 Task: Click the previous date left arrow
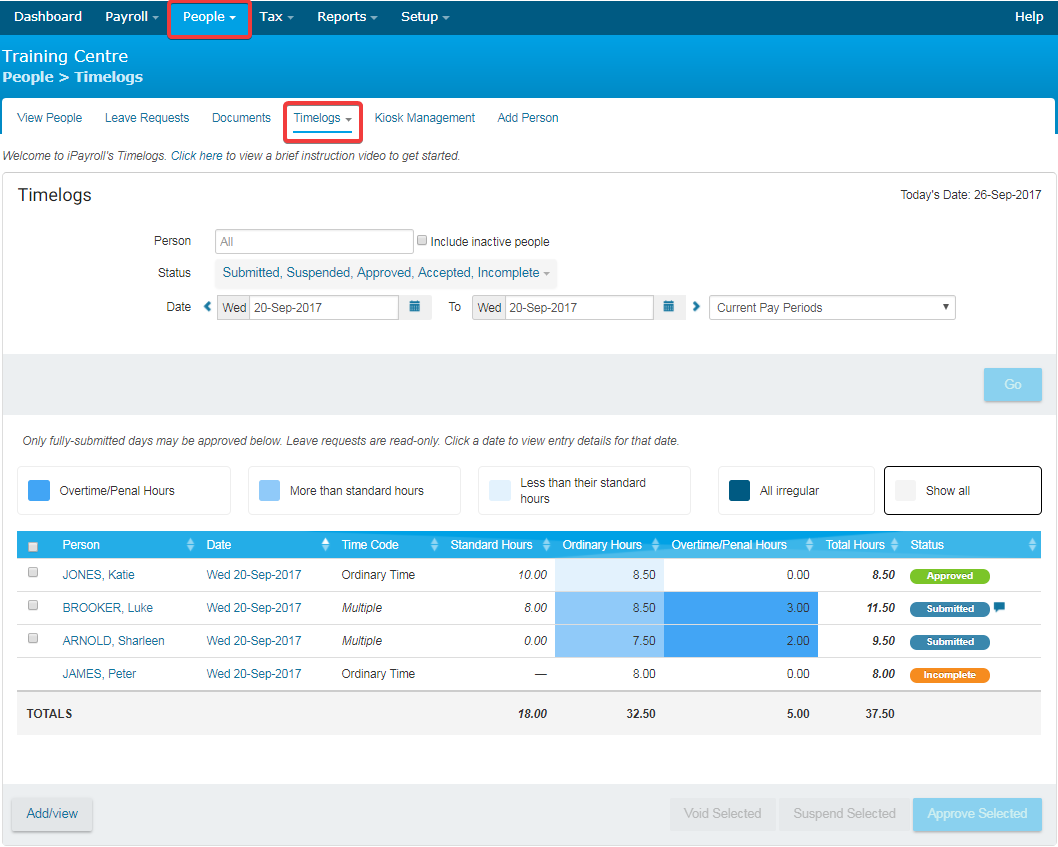pos(208,307)
